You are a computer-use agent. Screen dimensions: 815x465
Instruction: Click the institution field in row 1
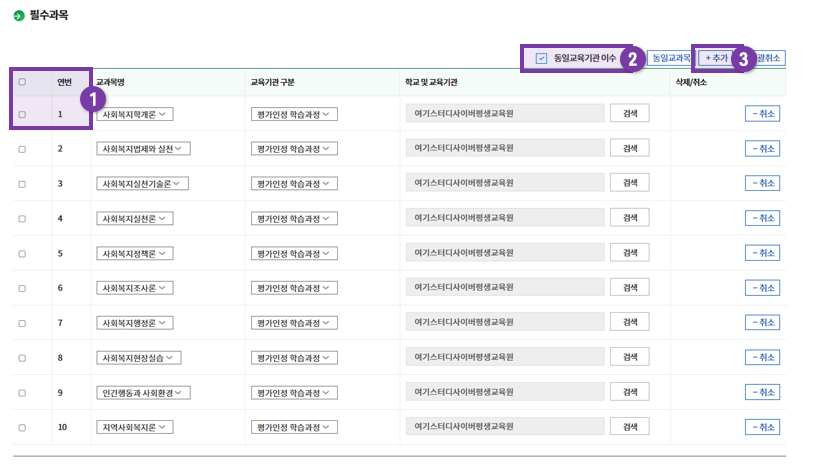coord(505,113)
